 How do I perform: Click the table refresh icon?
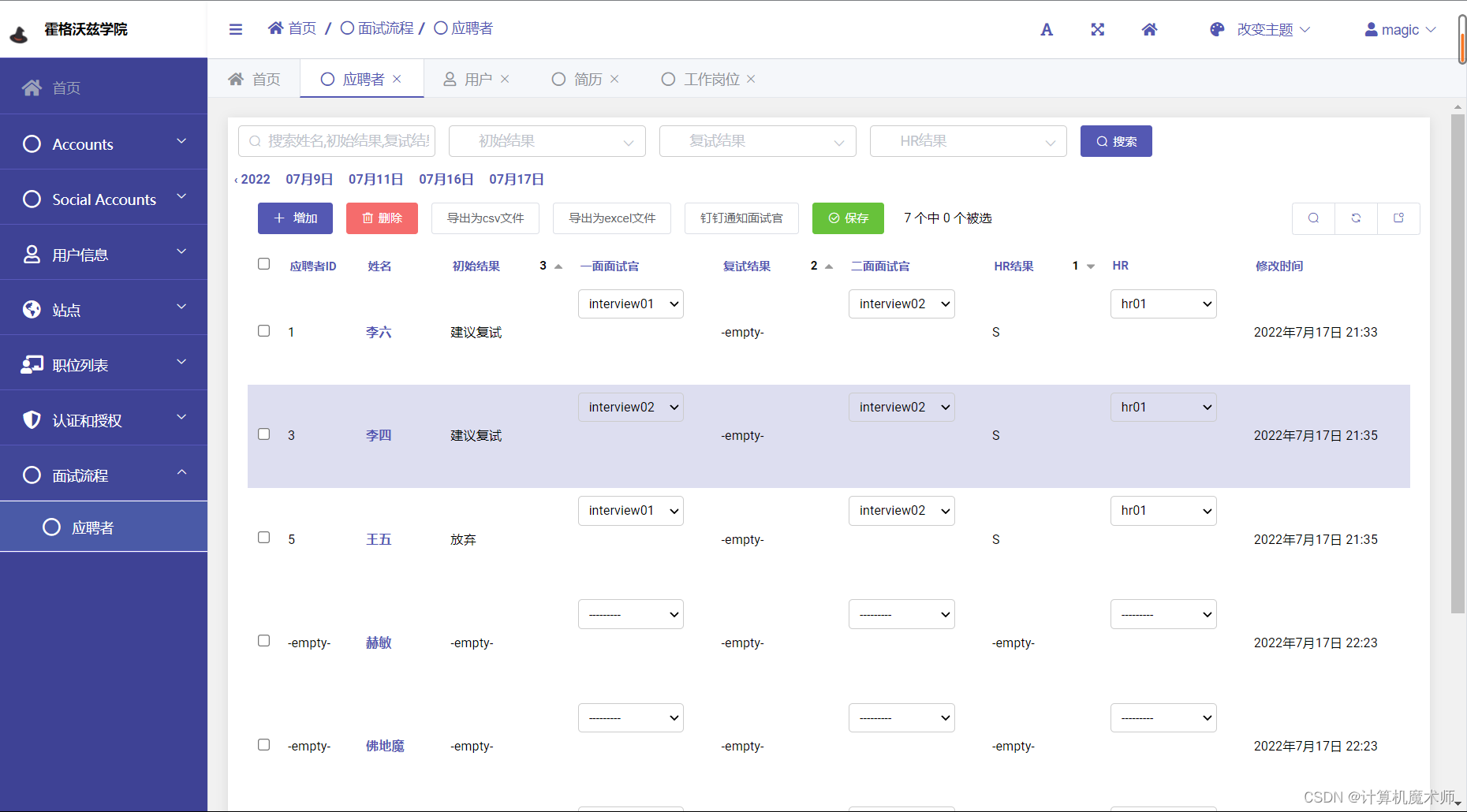coord(1356,218)
